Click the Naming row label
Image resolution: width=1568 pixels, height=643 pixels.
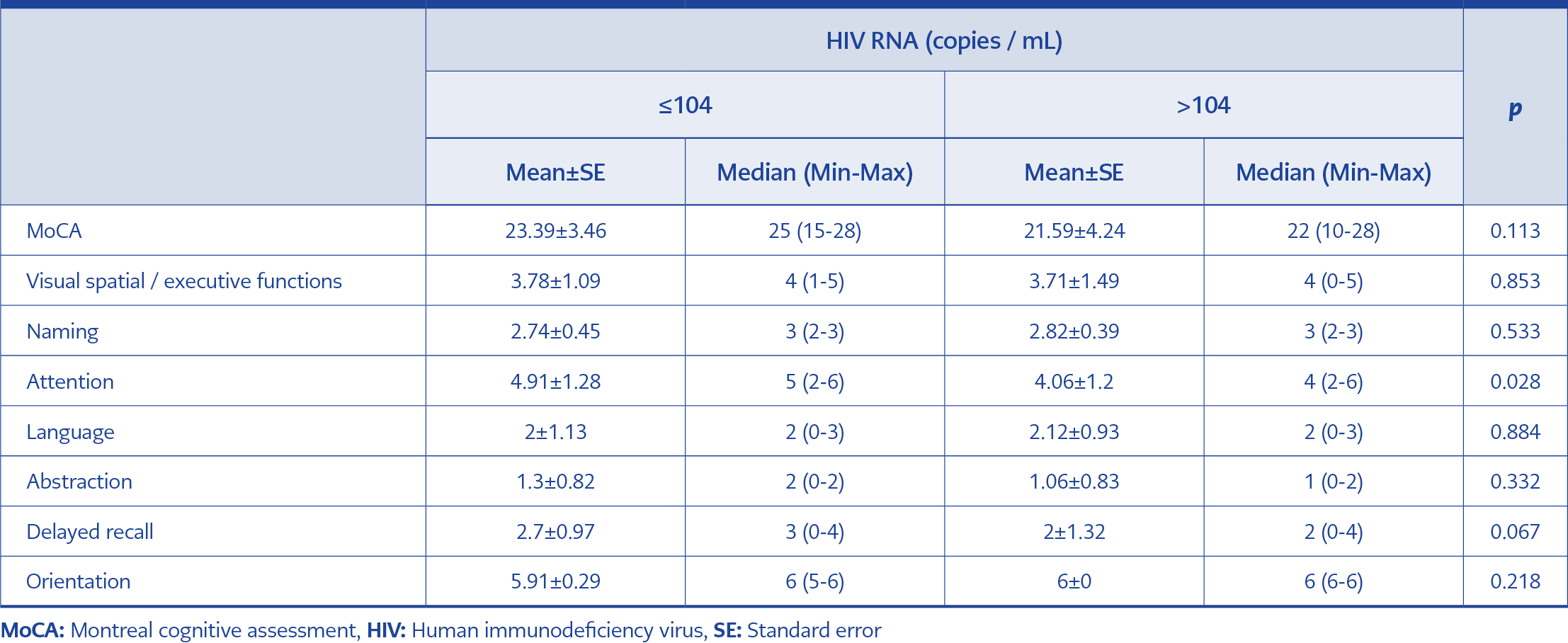(62, 331)
